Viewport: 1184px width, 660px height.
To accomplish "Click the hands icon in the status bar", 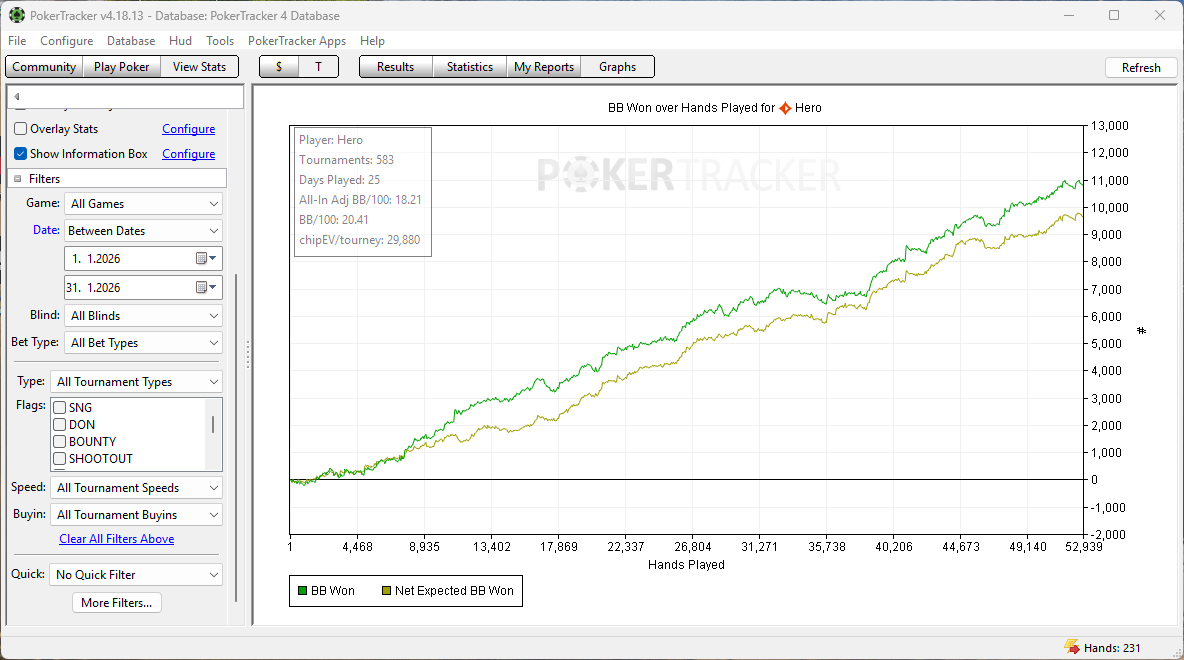I will tap(1071, 647).
